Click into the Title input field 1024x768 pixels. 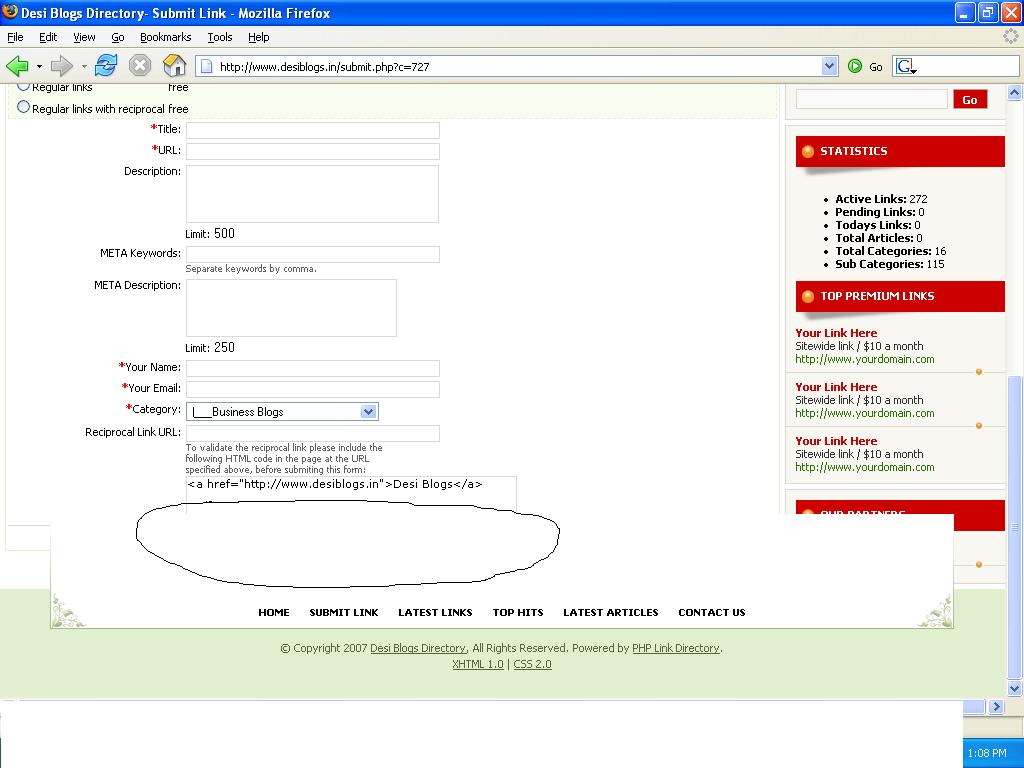pos(312,130)
